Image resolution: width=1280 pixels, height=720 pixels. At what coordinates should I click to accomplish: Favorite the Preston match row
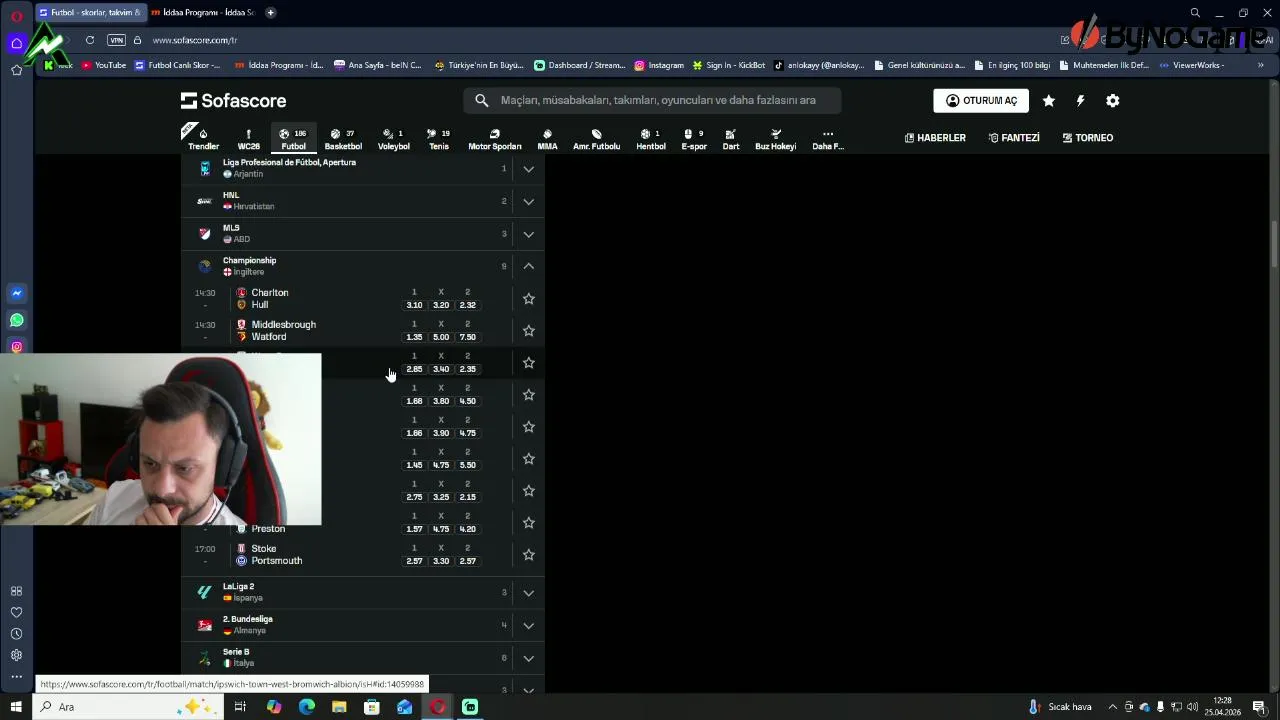point(529,522)
